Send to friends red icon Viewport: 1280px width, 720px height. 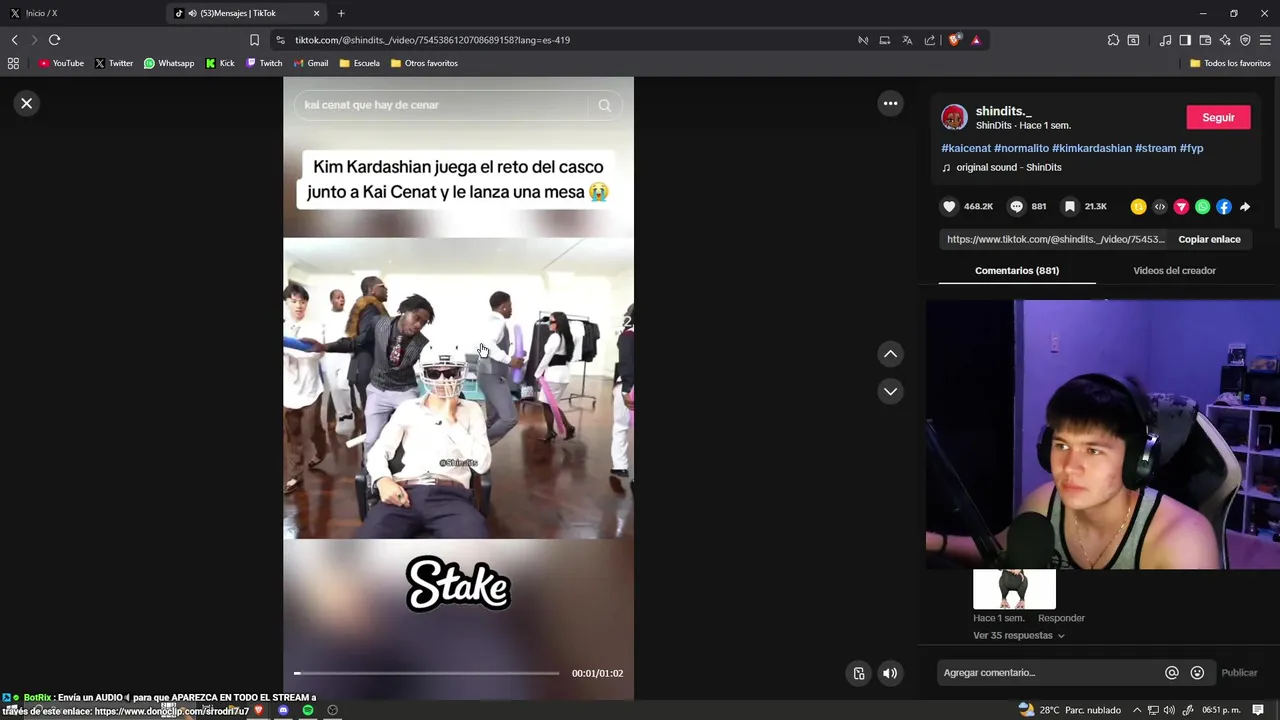pos(1181,207)
